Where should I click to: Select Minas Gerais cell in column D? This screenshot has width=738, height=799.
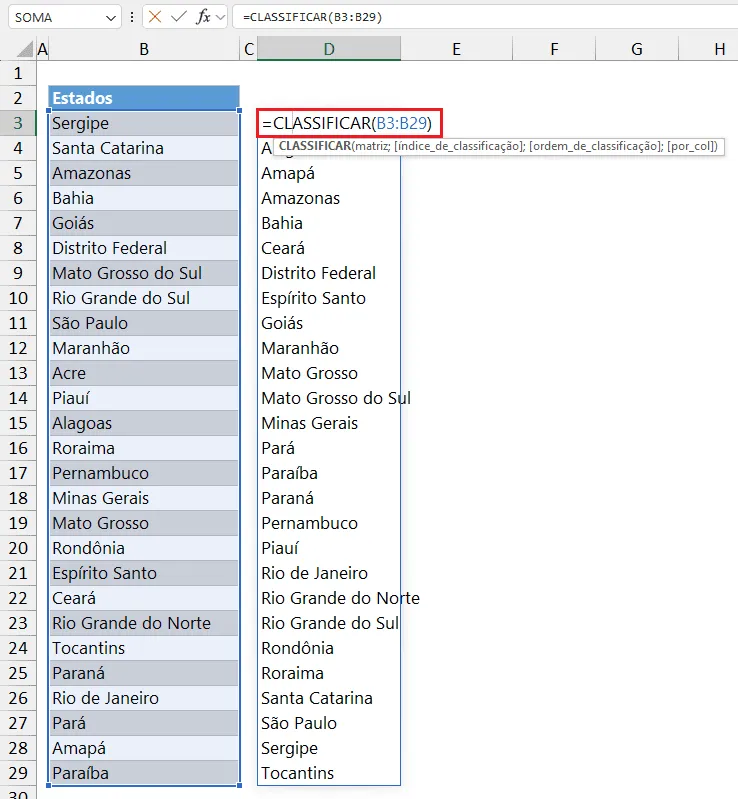tap(329, 423)
